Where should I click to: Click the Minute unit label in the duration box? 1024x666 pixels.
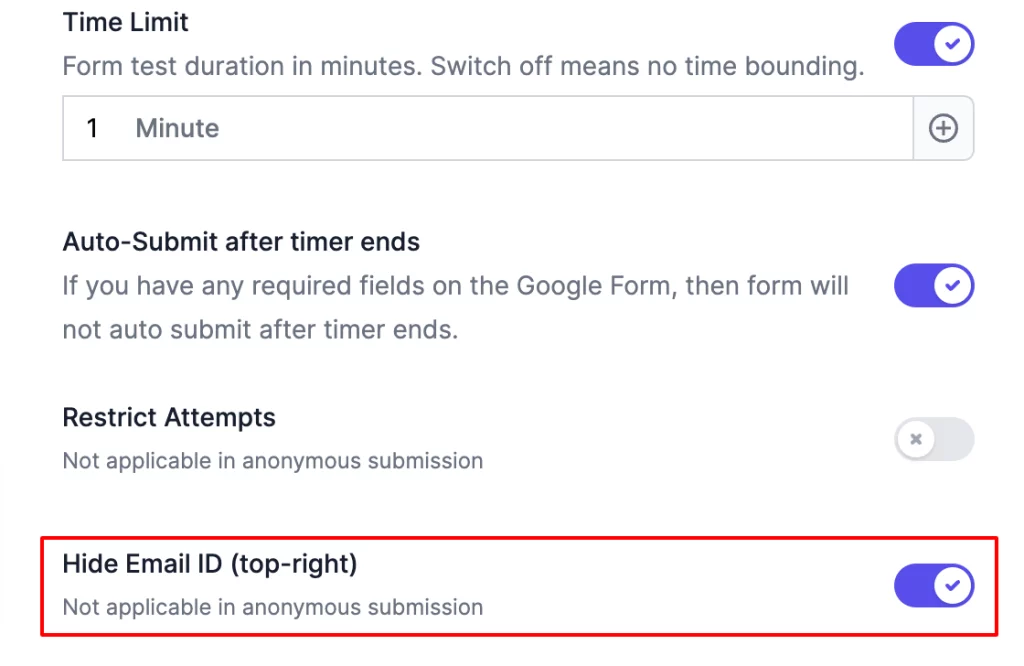(177, 128)
